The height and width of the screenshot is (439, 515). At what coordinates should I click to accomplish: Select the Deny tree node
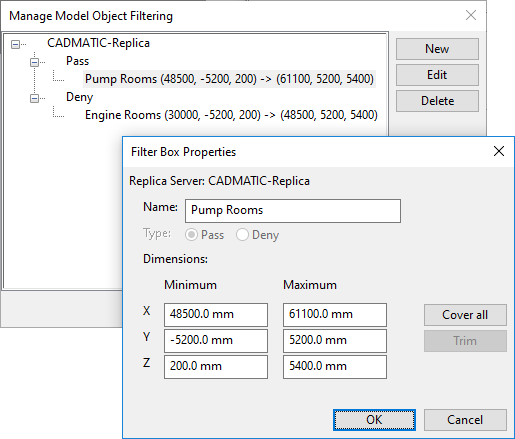click(x=79, y=97)
